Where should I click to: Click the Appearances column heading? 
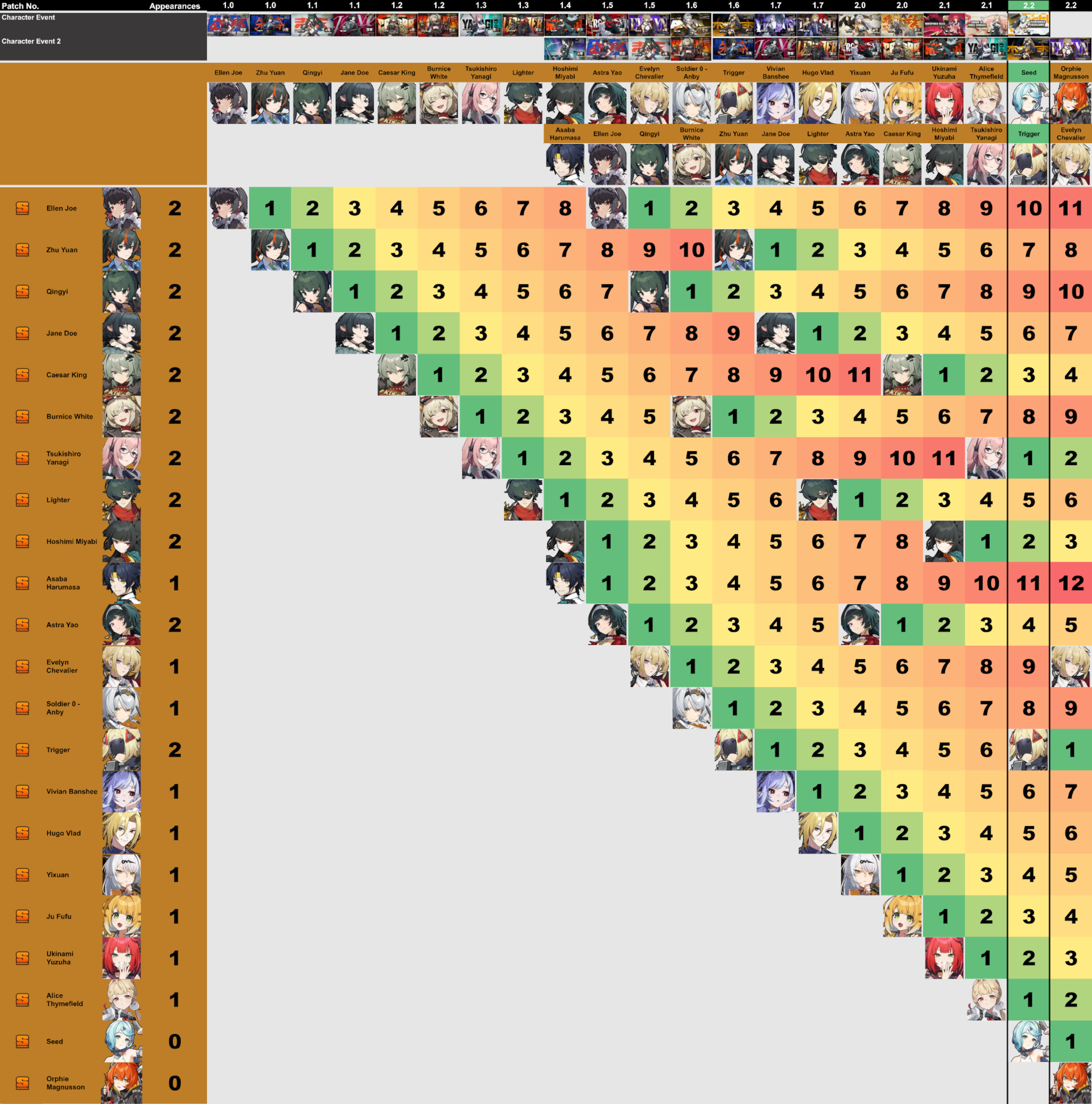pos(174,6)
